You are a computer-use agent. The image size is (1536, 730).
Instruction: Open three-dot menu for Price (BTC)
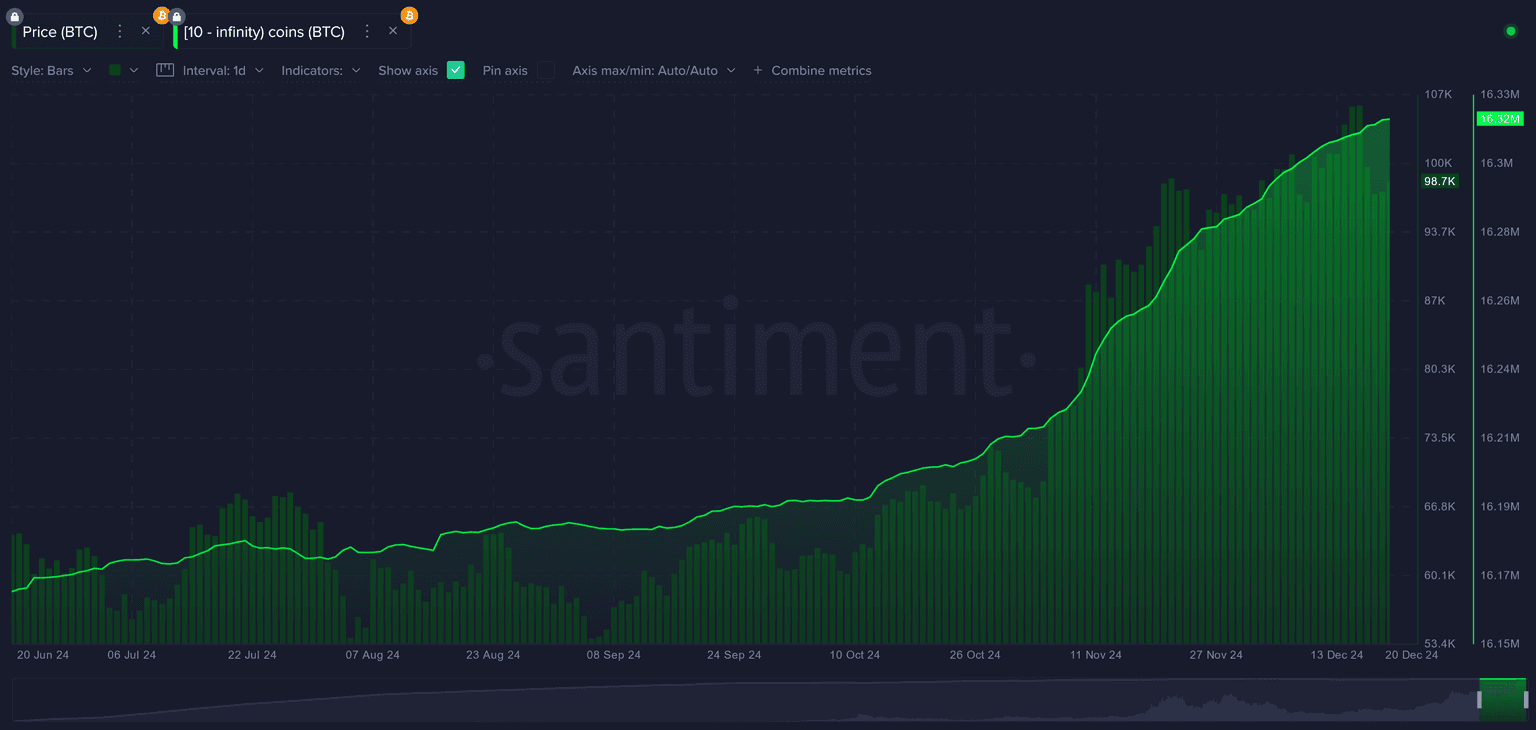[120, 32]
